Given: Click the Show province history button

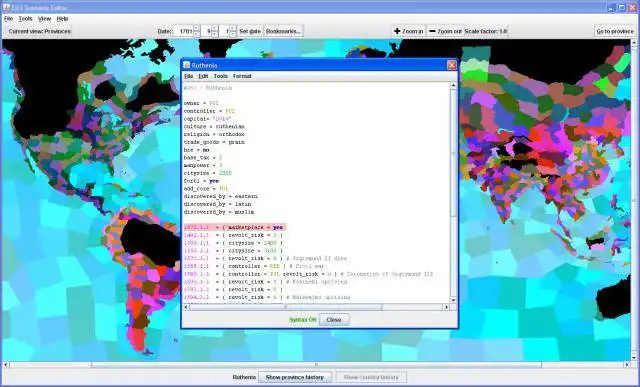Looking at the screenshot, I should pyautogui.click(x=295, y=377).
